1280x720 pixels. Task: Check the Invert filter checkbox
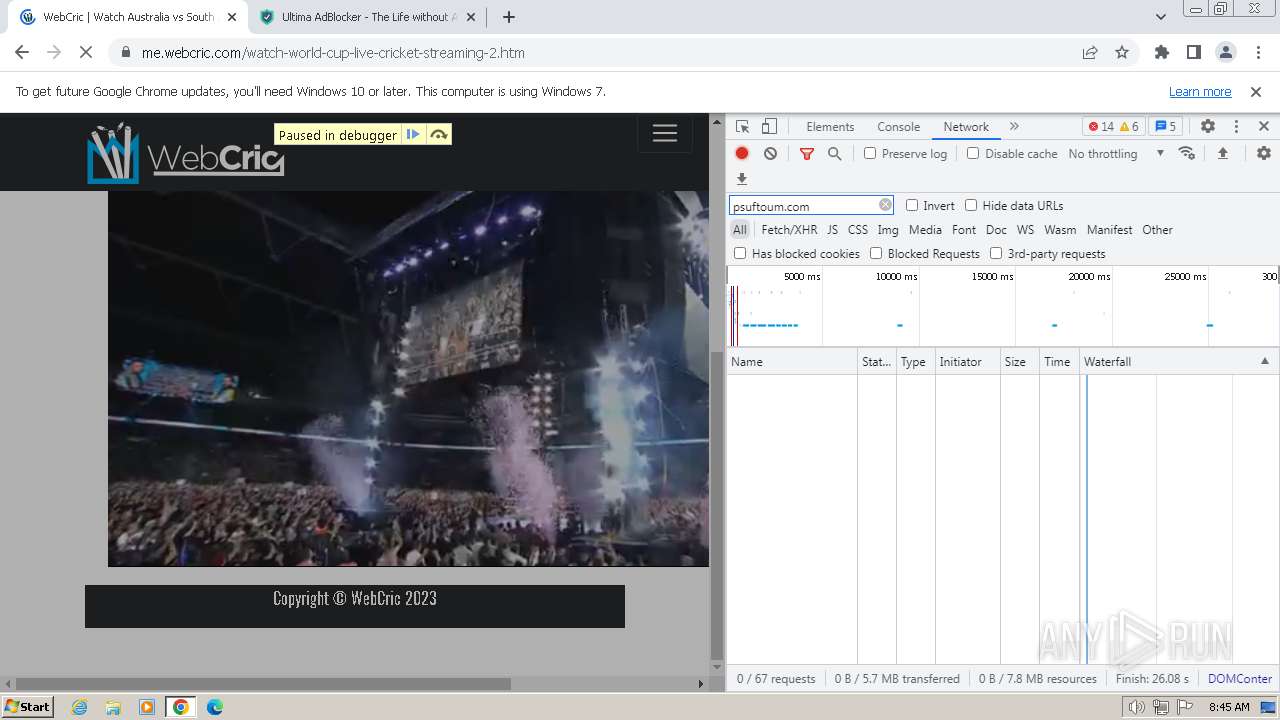pyautogui.click(x=912, y=205)
